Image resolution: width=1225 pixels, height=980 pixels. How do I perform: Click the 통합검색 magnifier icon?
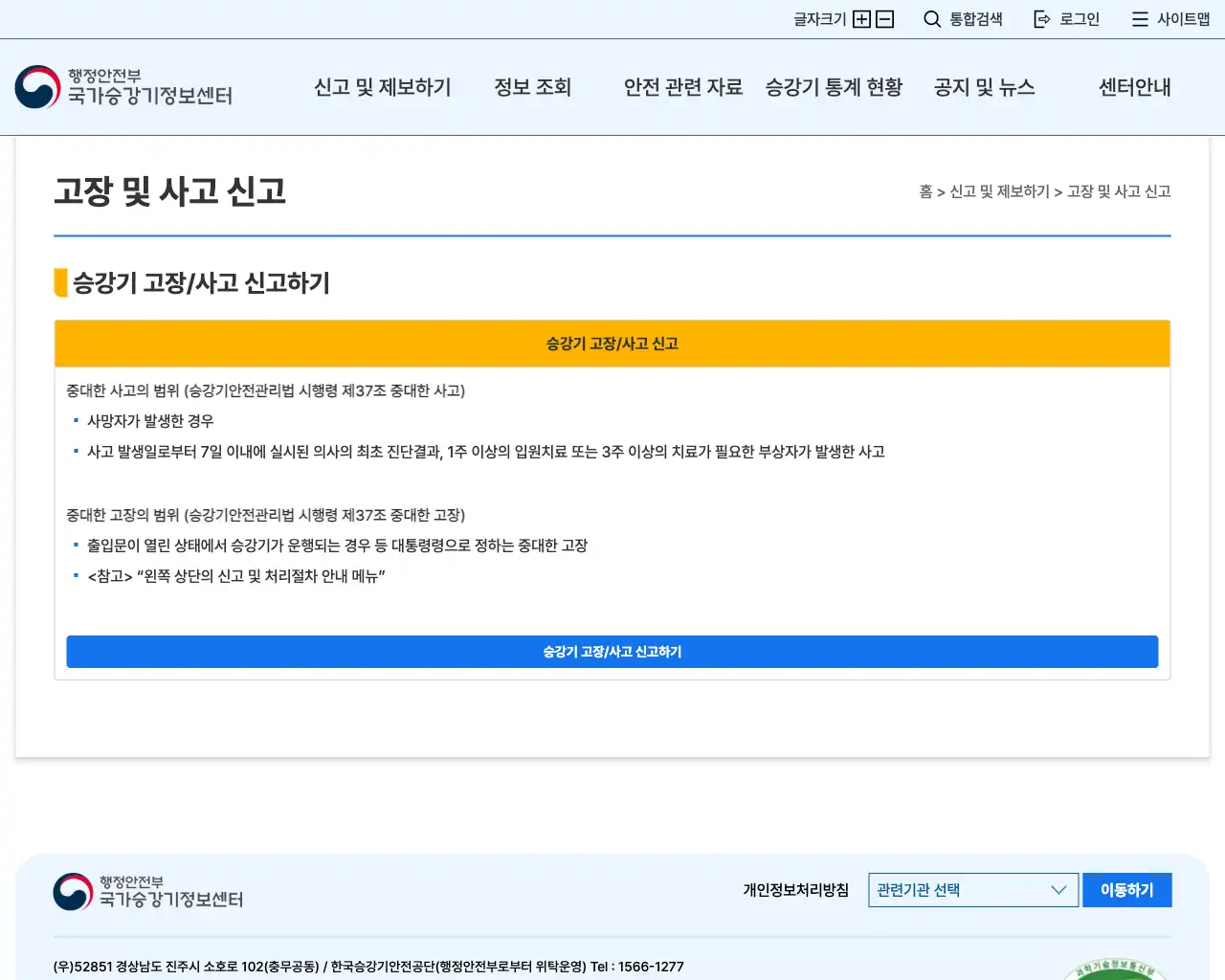click(x=932, y=19)
